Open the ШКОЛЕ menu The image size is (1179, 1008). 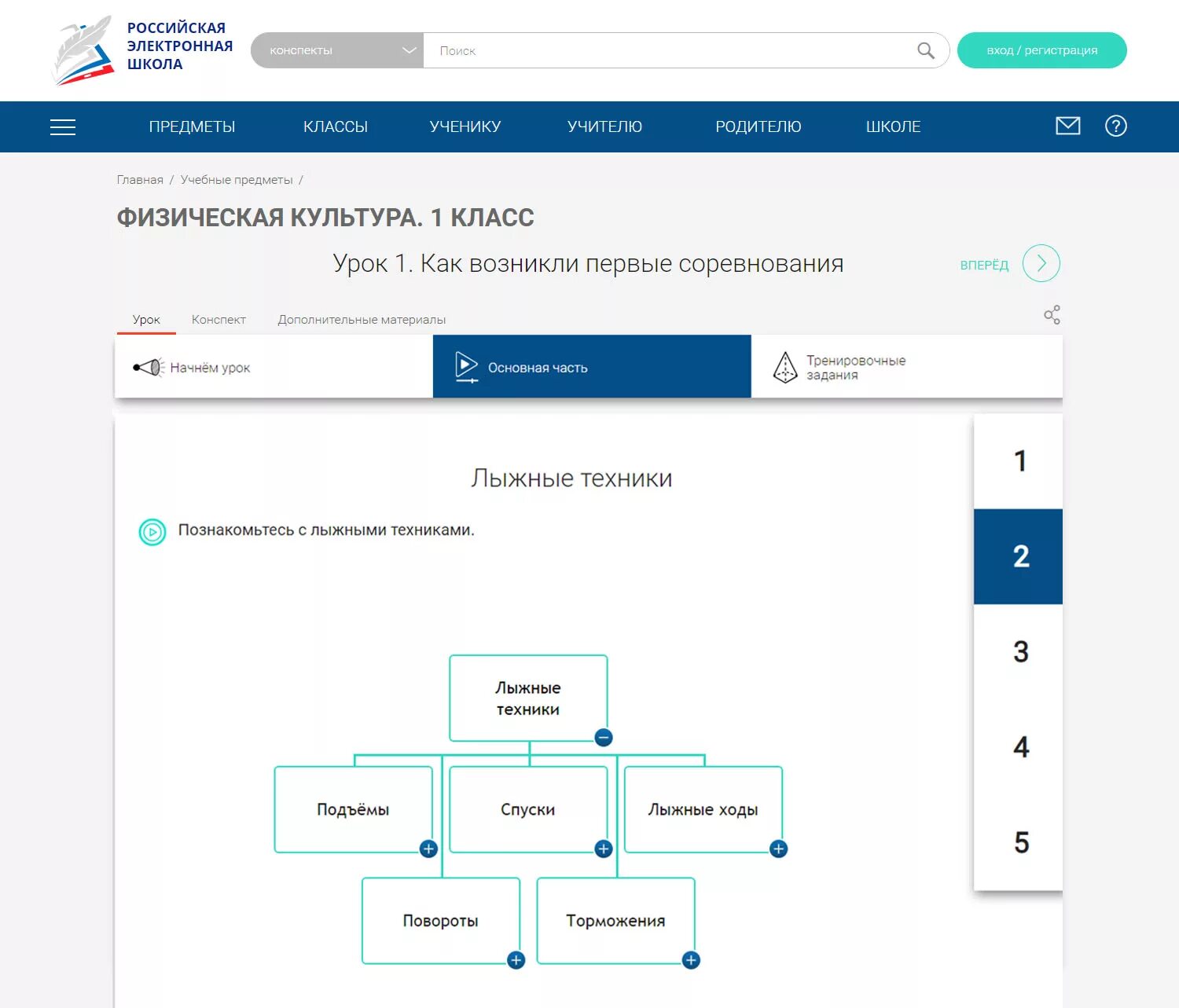(x=894, y=126)
